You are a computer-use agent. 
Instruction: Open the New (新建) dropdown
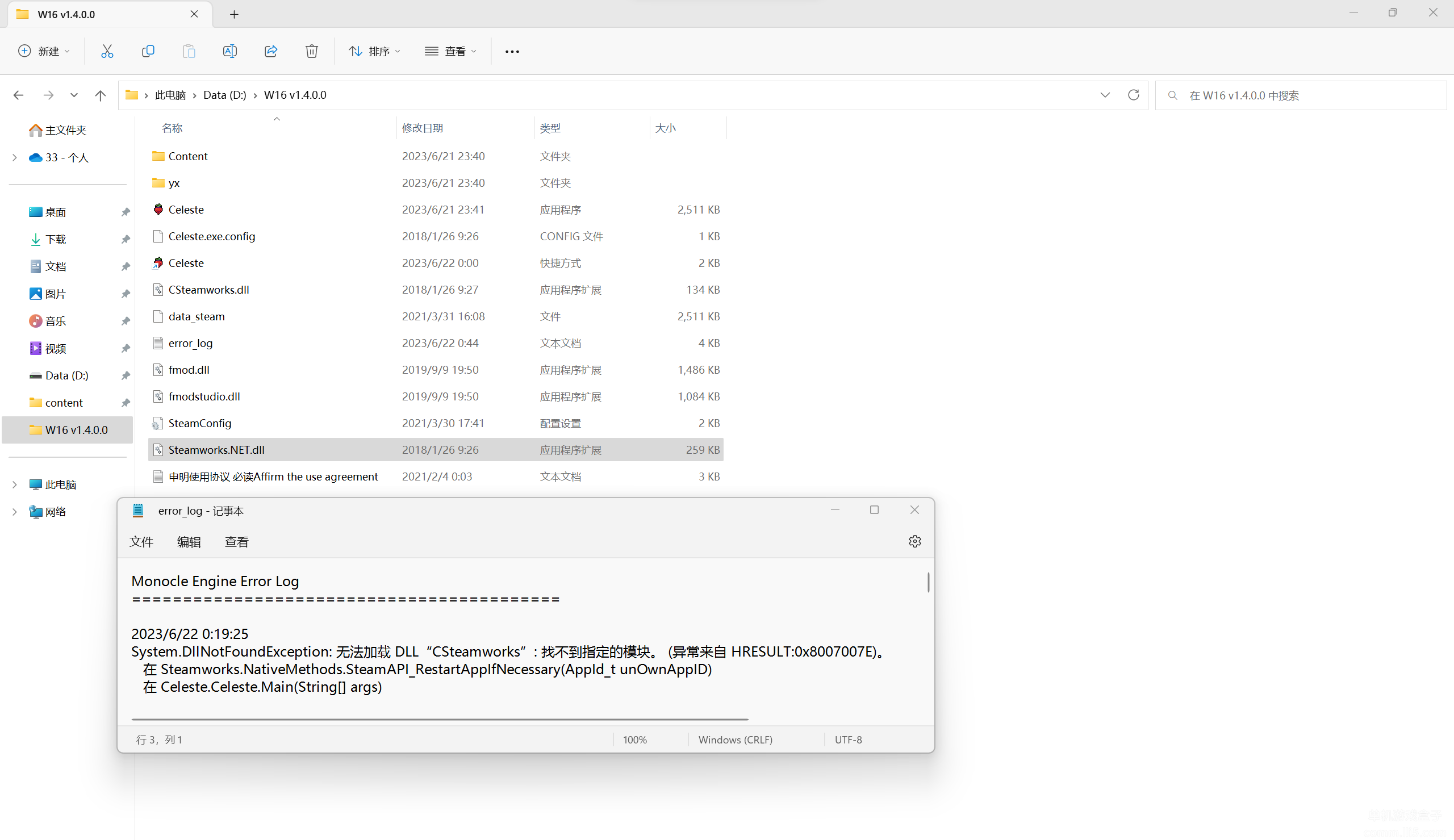tap(44, 51)
